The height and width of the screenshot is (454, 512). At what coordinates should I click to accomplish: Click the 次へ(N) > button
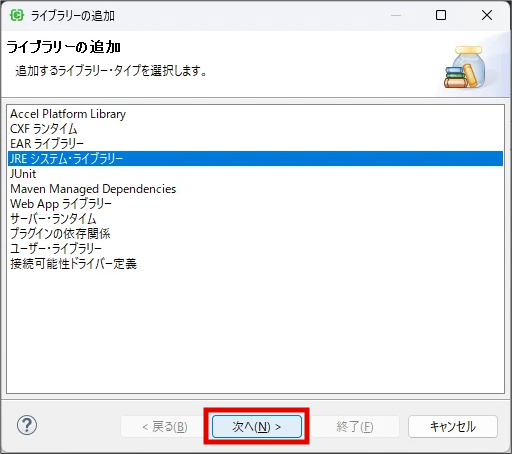pyautogui.click(x=257, y=426)
